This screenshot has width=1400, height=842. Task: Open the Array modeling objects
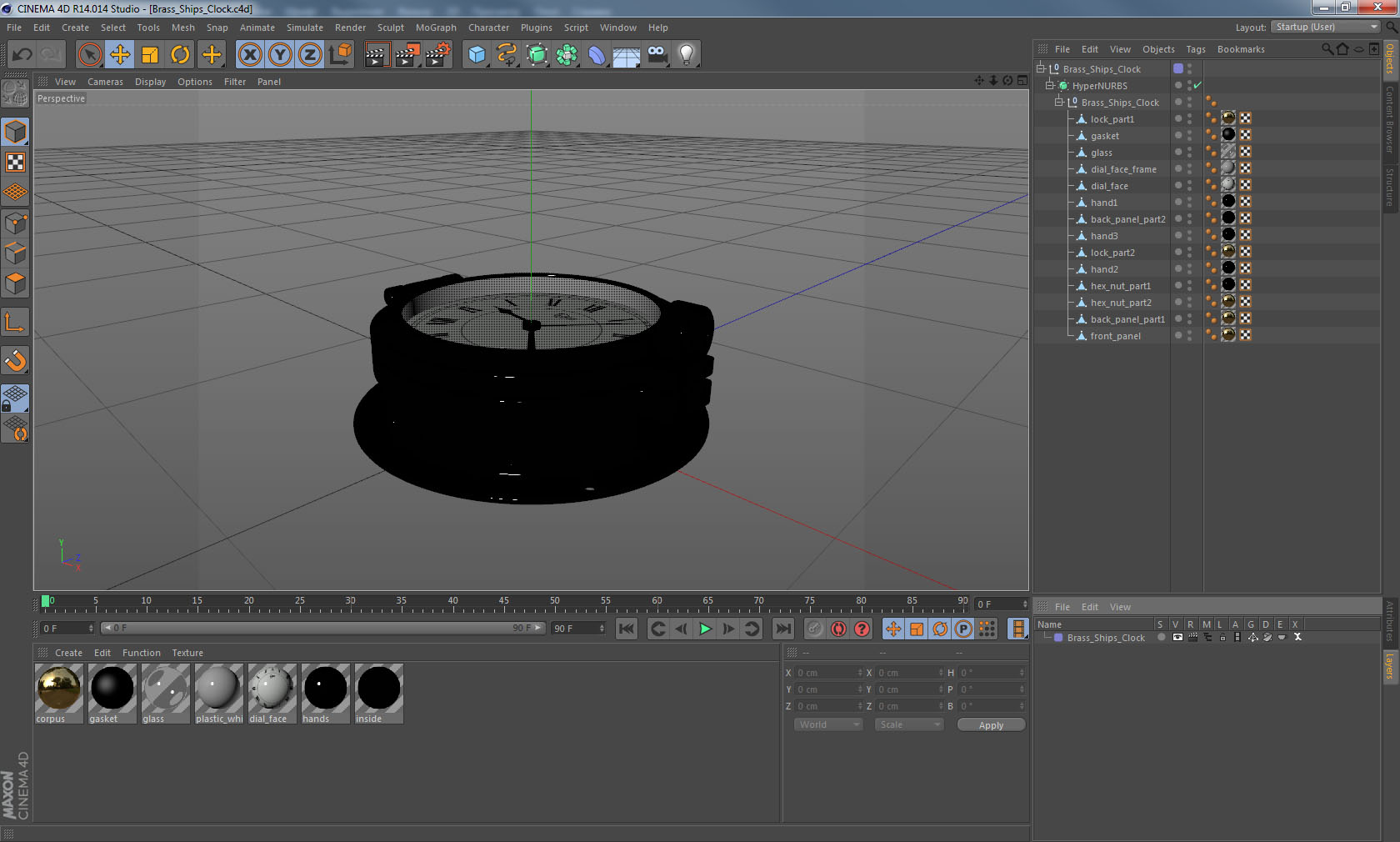click(567, 55)
